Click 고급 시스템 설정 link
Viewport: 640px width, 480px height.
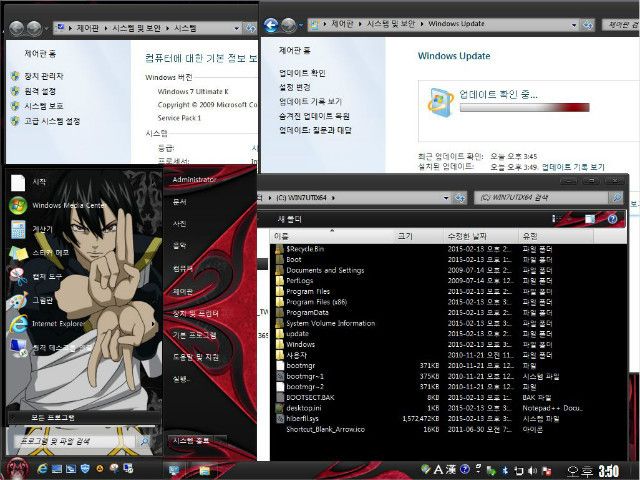click(52, 121)
